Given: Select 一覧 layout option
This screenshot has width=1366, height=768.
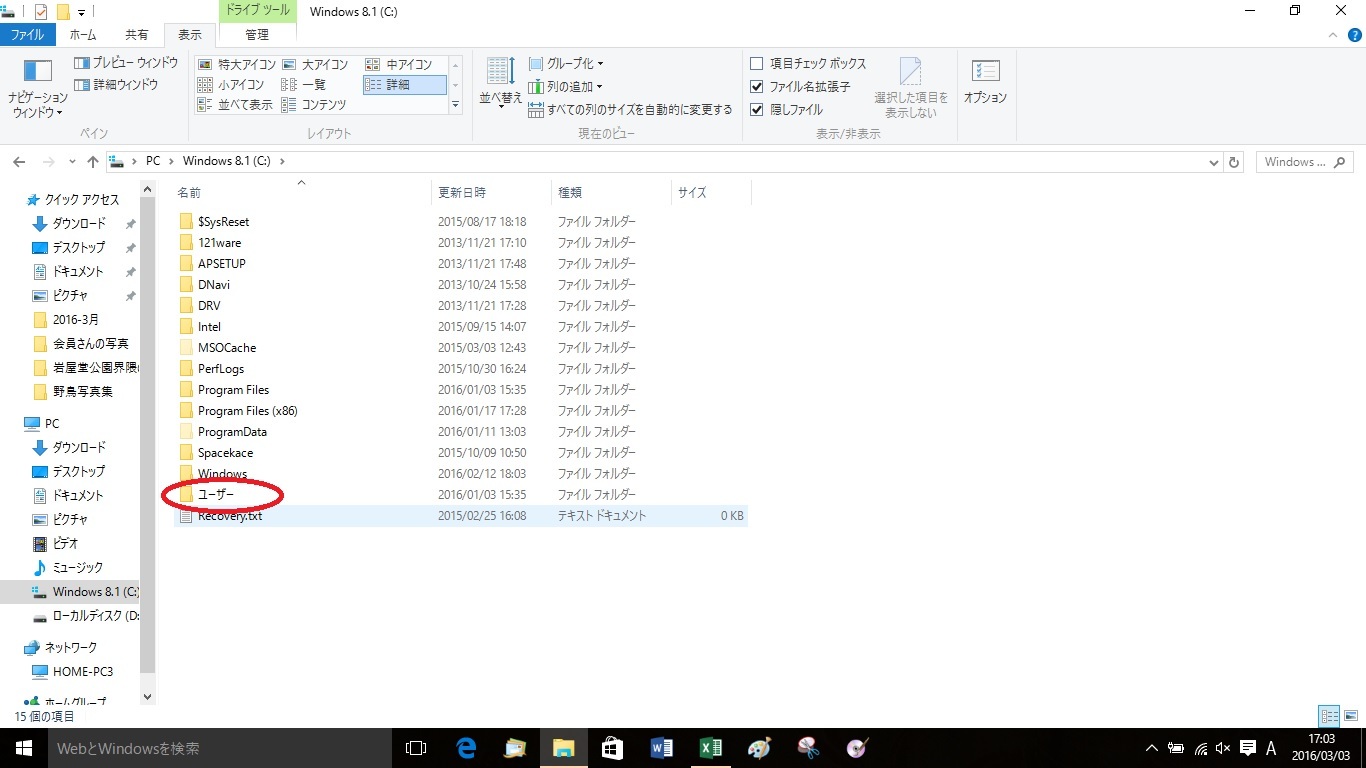Looking at the screenshot, I should (304, 85).
